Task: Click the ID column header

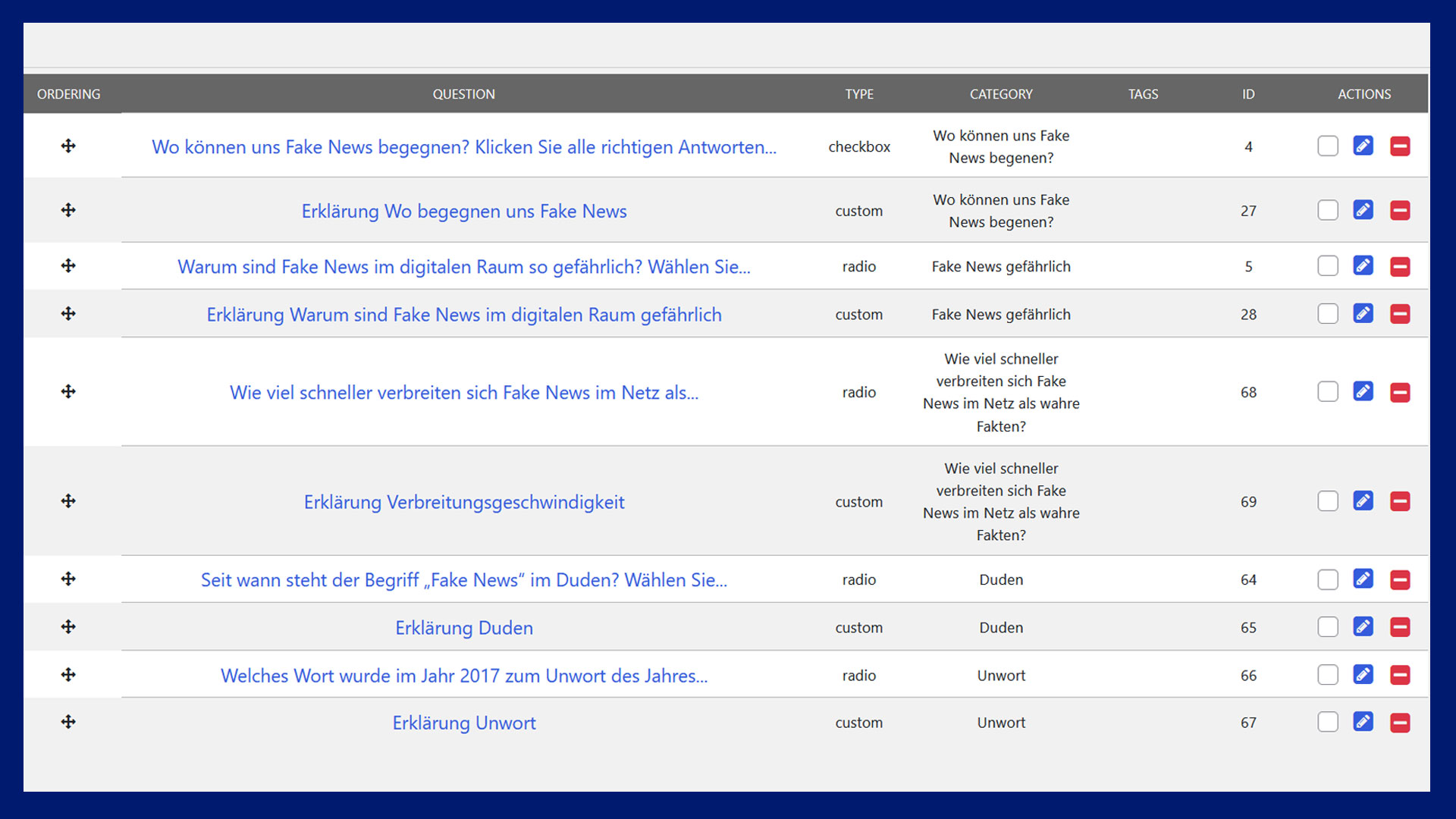Action: point(1248,94)
